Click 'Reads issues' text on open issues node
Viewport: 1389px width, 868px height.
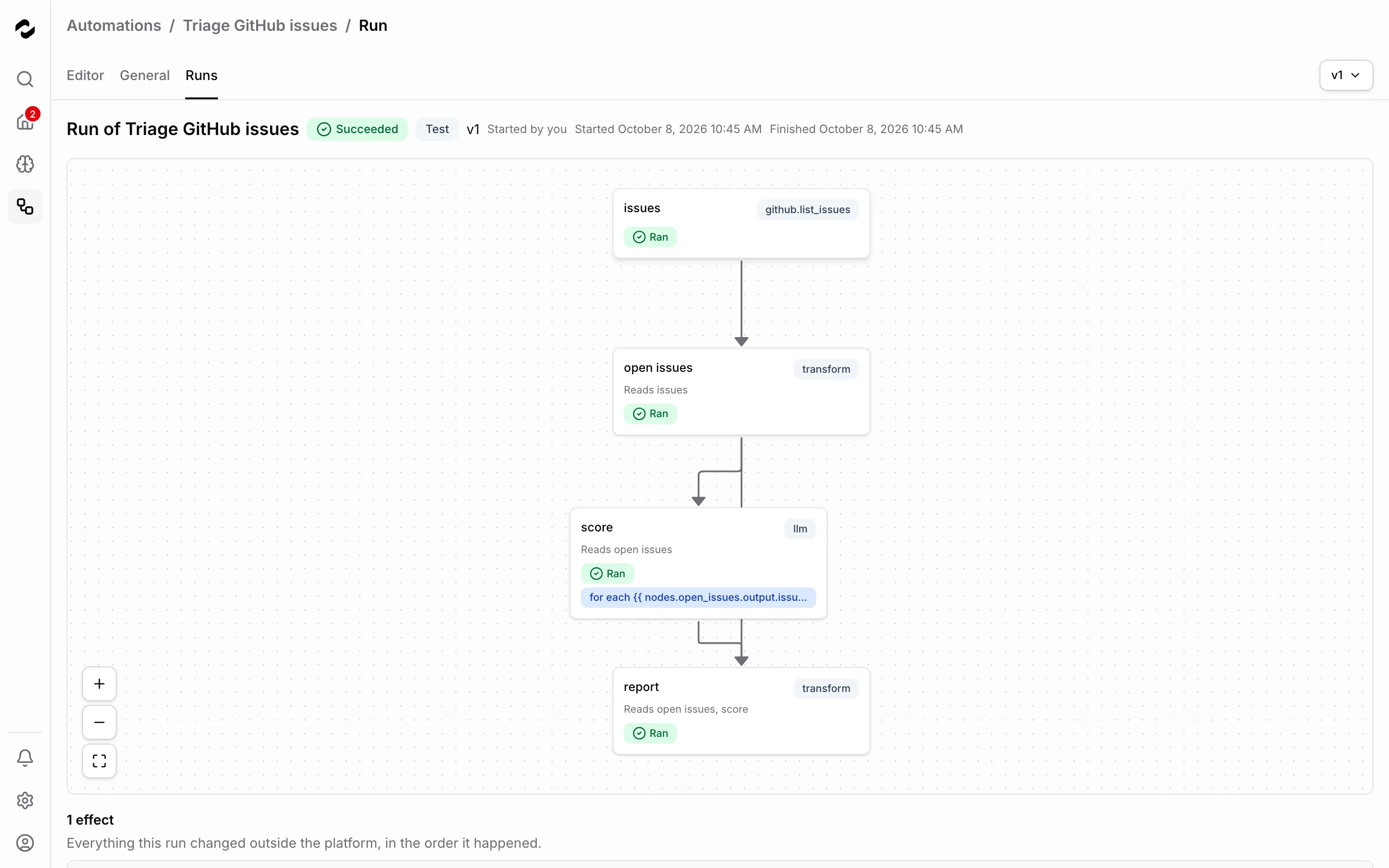click(655, 391)
